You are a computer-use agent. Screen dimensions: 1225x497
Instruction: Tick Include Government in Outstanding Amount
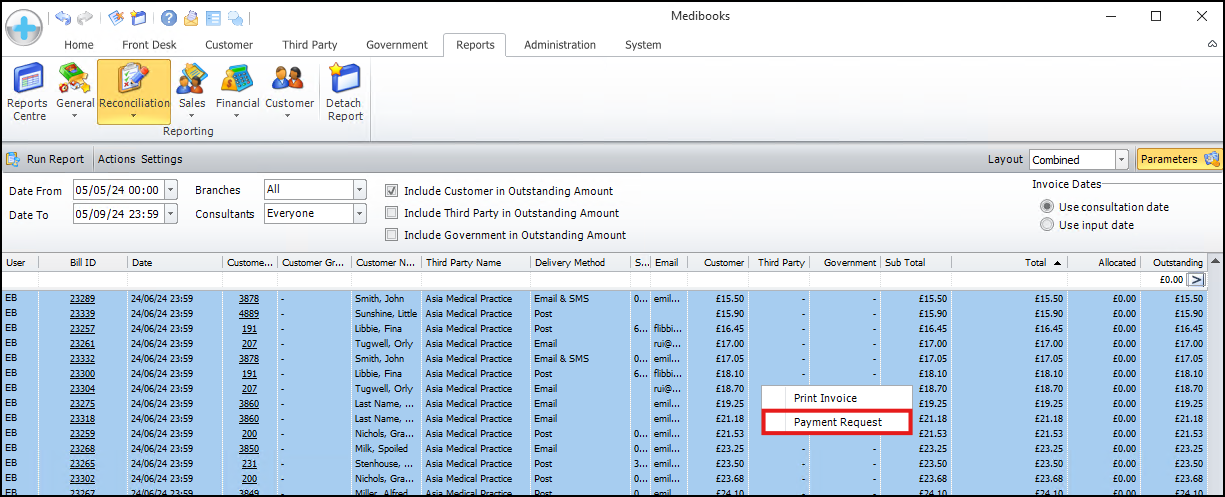point(392,235)
